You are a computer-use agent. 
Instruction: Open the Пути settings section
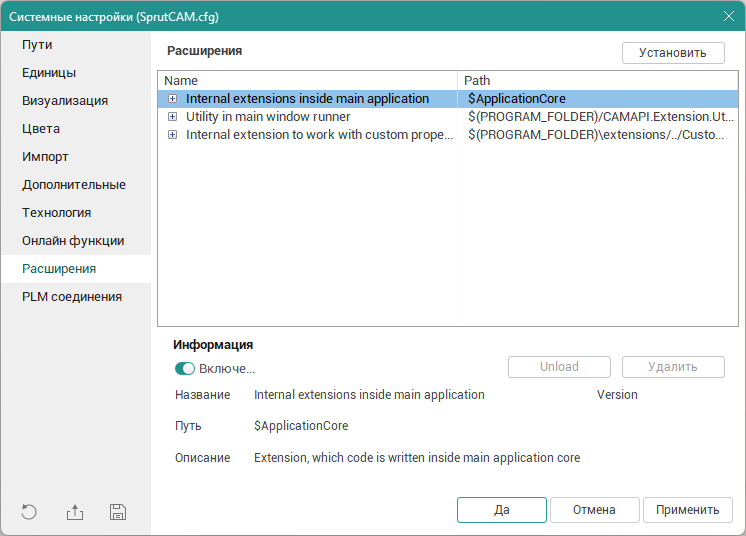(38, 45)
